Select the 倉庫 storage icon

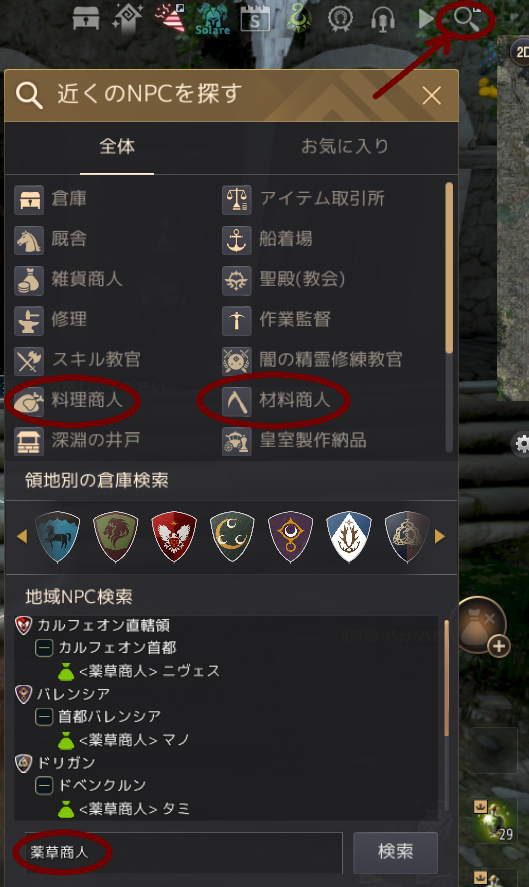pyautogui.click(x=29, y=199)
